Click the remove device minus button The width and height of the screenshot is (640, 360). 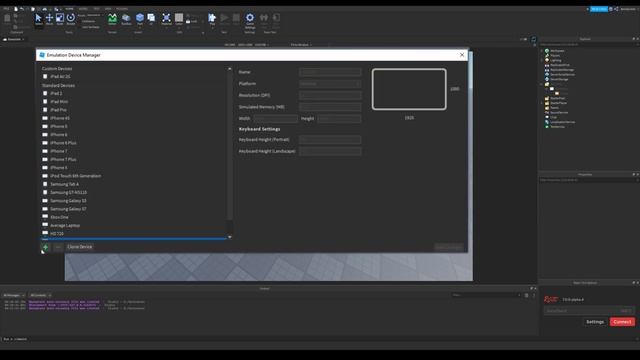(58, 247)
